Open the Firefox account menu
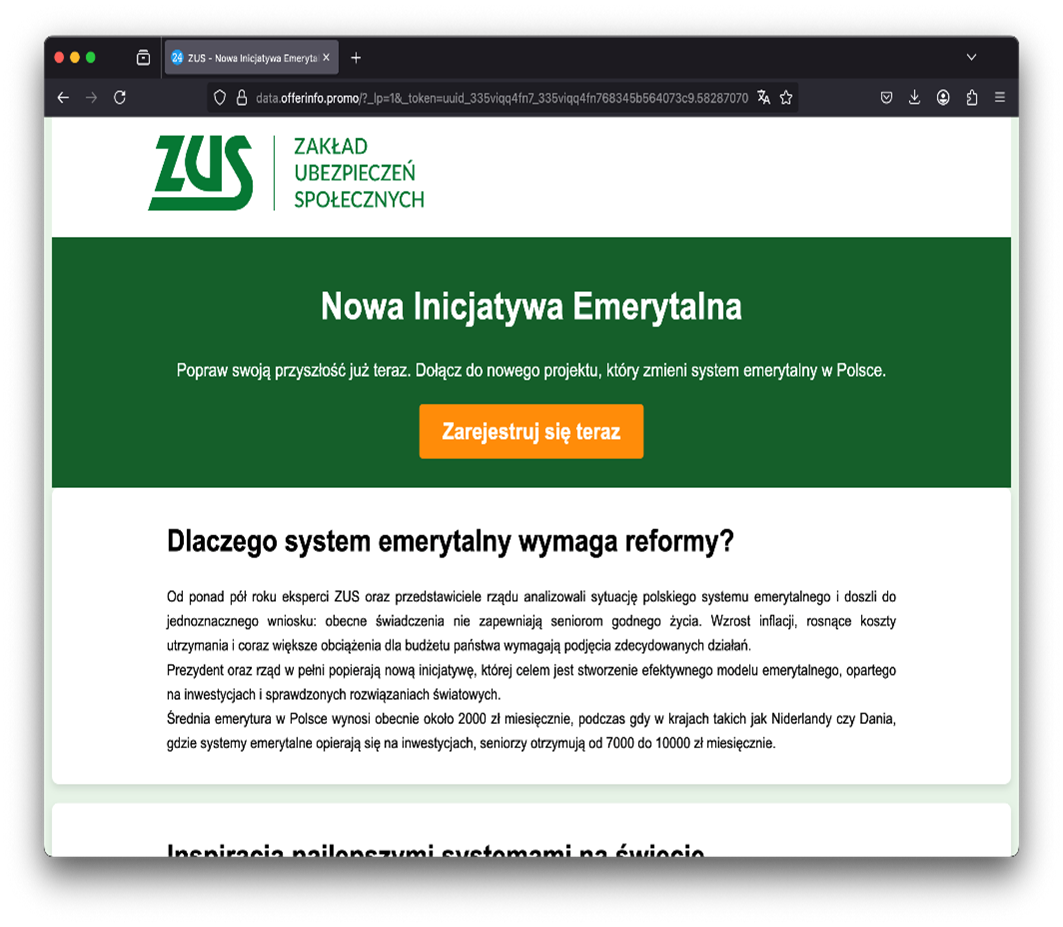This screenshot has width=1063, height=927. click(x=943, y=98)
